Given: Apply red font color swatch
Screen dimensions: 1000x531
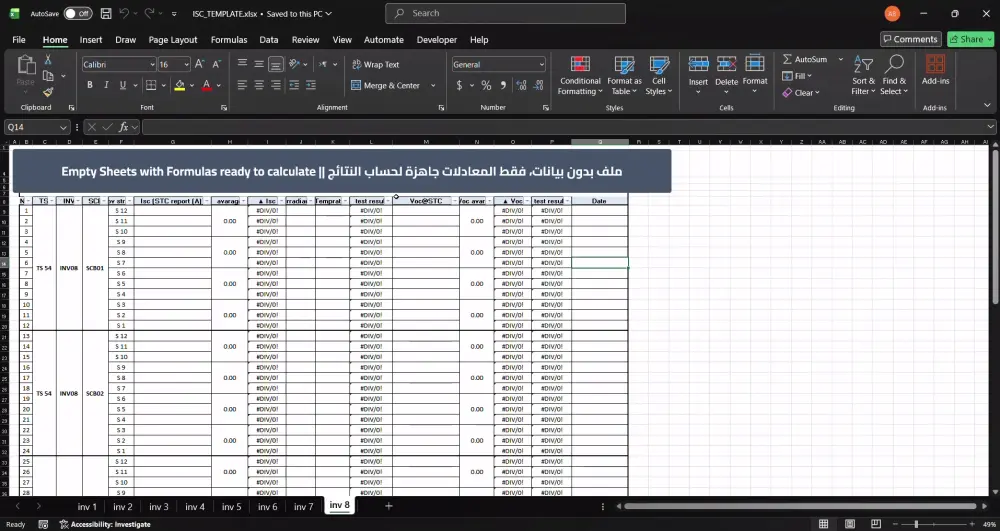Looking at the screenshot, I should [207, 85].
